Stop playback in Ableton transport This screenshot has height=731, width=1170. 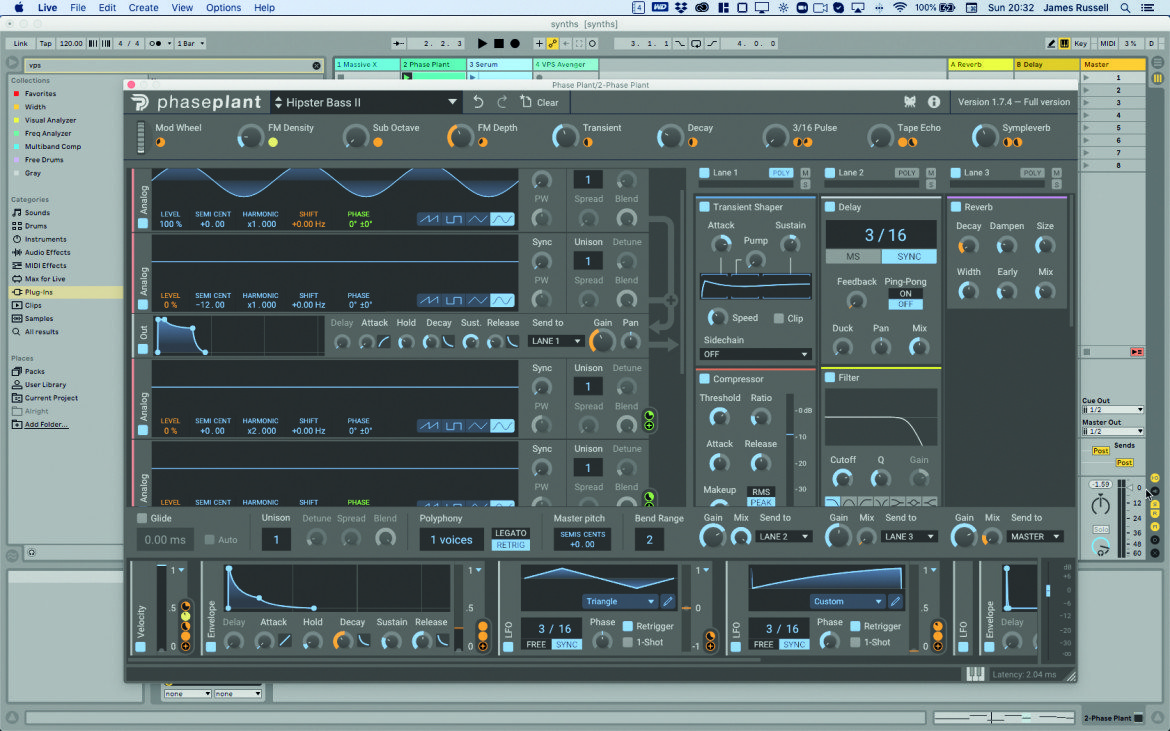coord(498,43)
